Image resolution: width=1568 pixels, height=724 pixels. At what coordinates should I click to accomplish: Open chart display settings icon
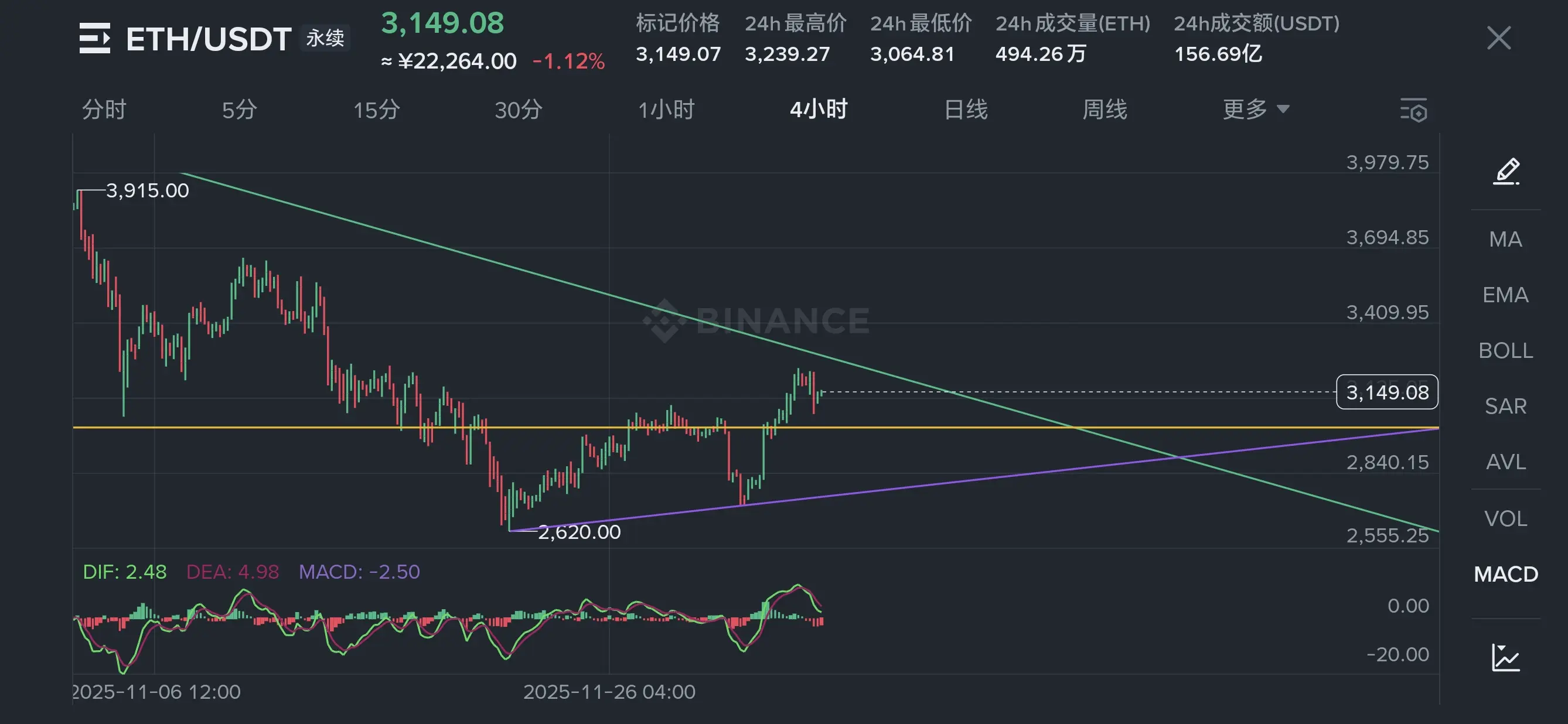[1413, 110]
